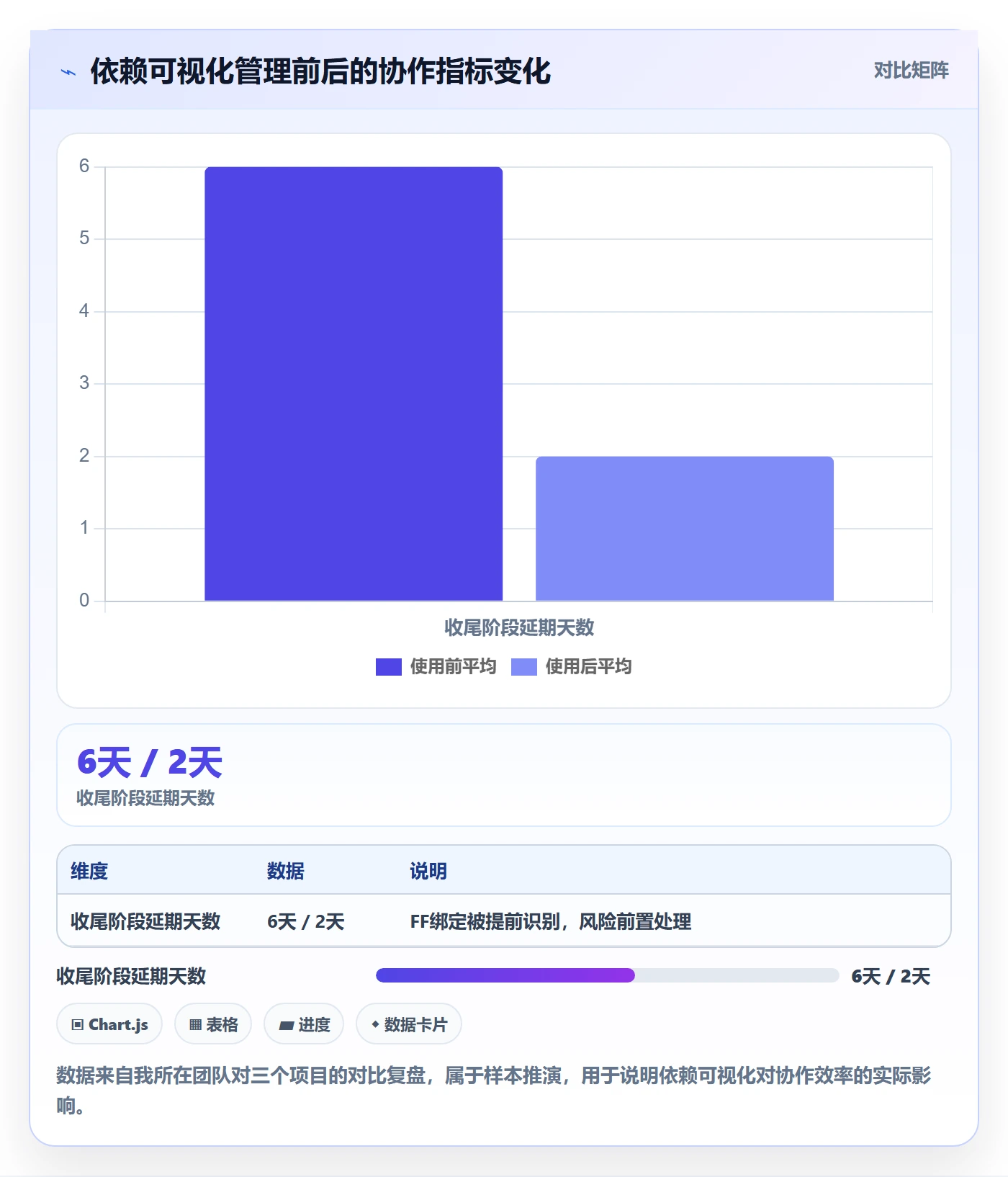Click the tall 使用前平均 bar in chart
This screenshot has width=1008, height=1177.
coord(354,384)
